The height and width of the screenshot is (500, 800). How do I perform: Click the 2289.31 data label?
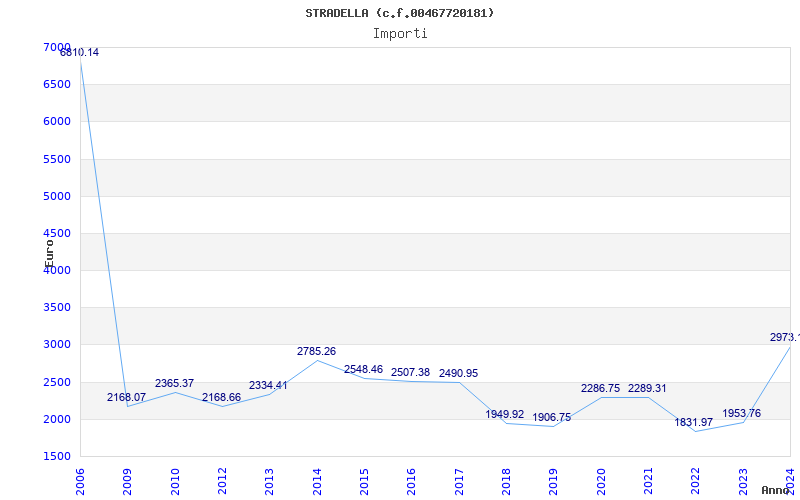click(x=647, y=388)
